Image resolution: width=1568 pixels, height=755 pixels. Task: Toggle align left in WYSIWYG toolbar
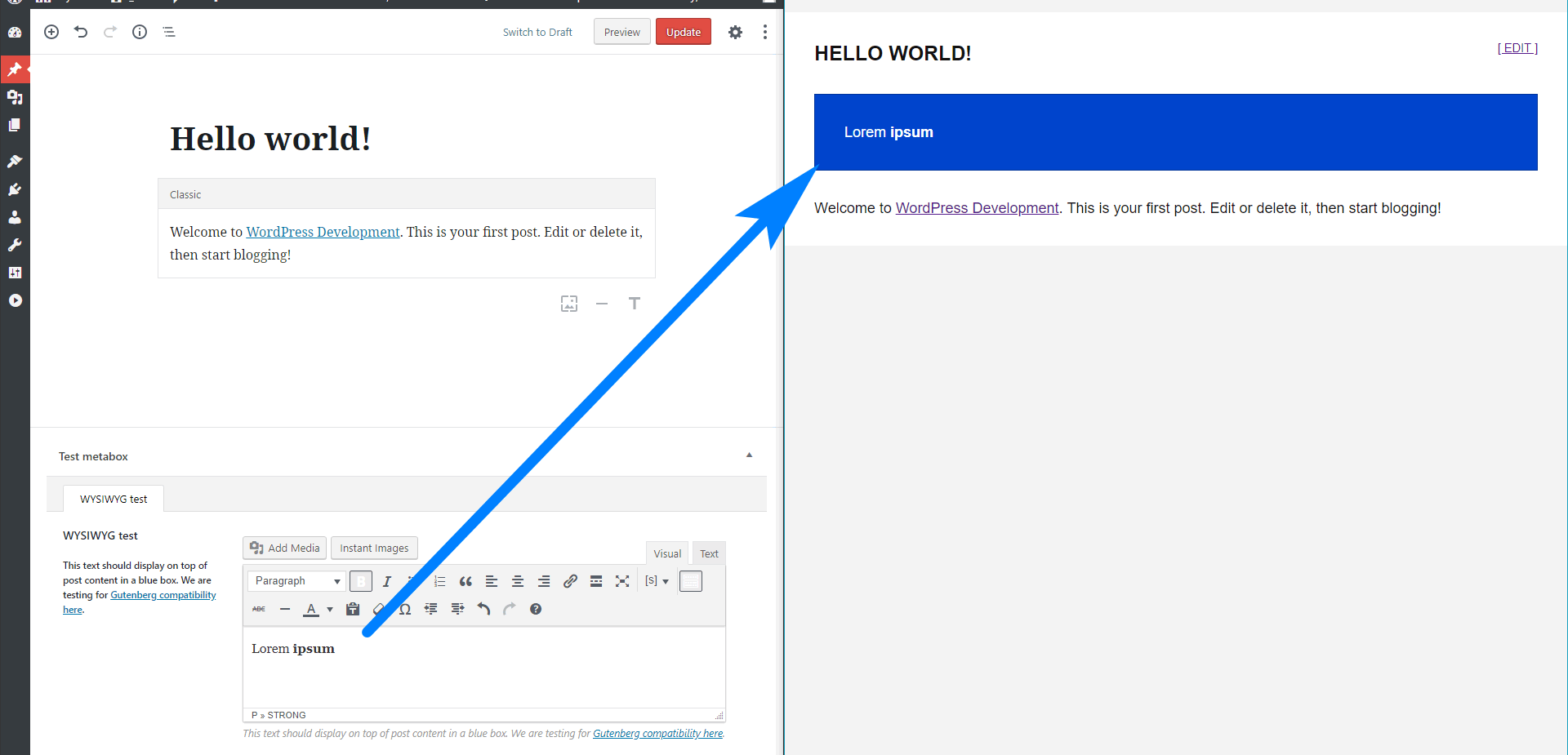pos(492,581)
